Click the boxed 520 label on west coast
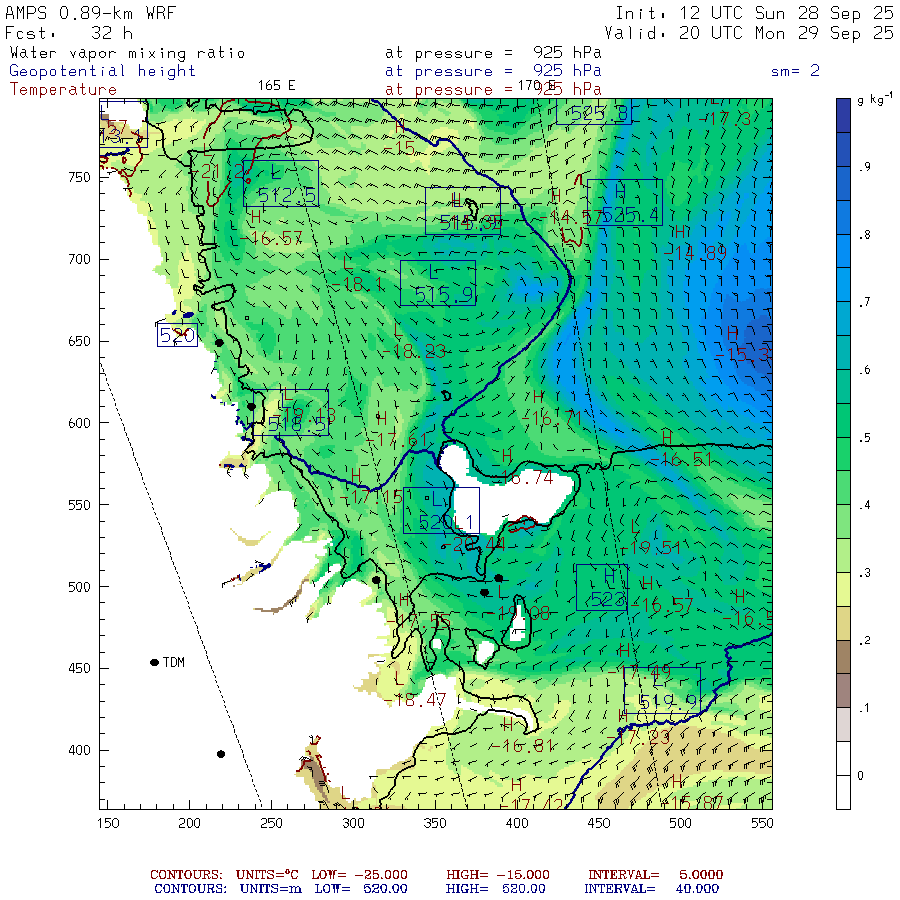Viewport: 900px width, 900px height. 177,335
